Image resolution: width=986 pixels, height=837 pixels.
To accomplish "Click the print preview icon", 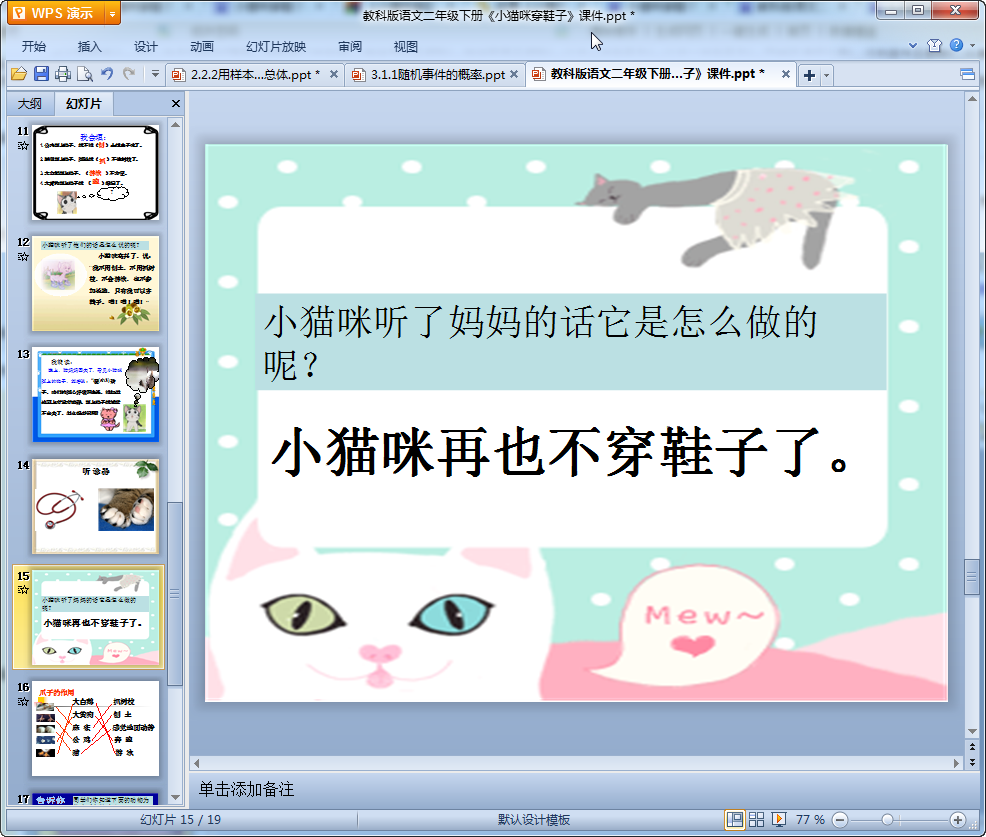I will (x=85, y=74).
